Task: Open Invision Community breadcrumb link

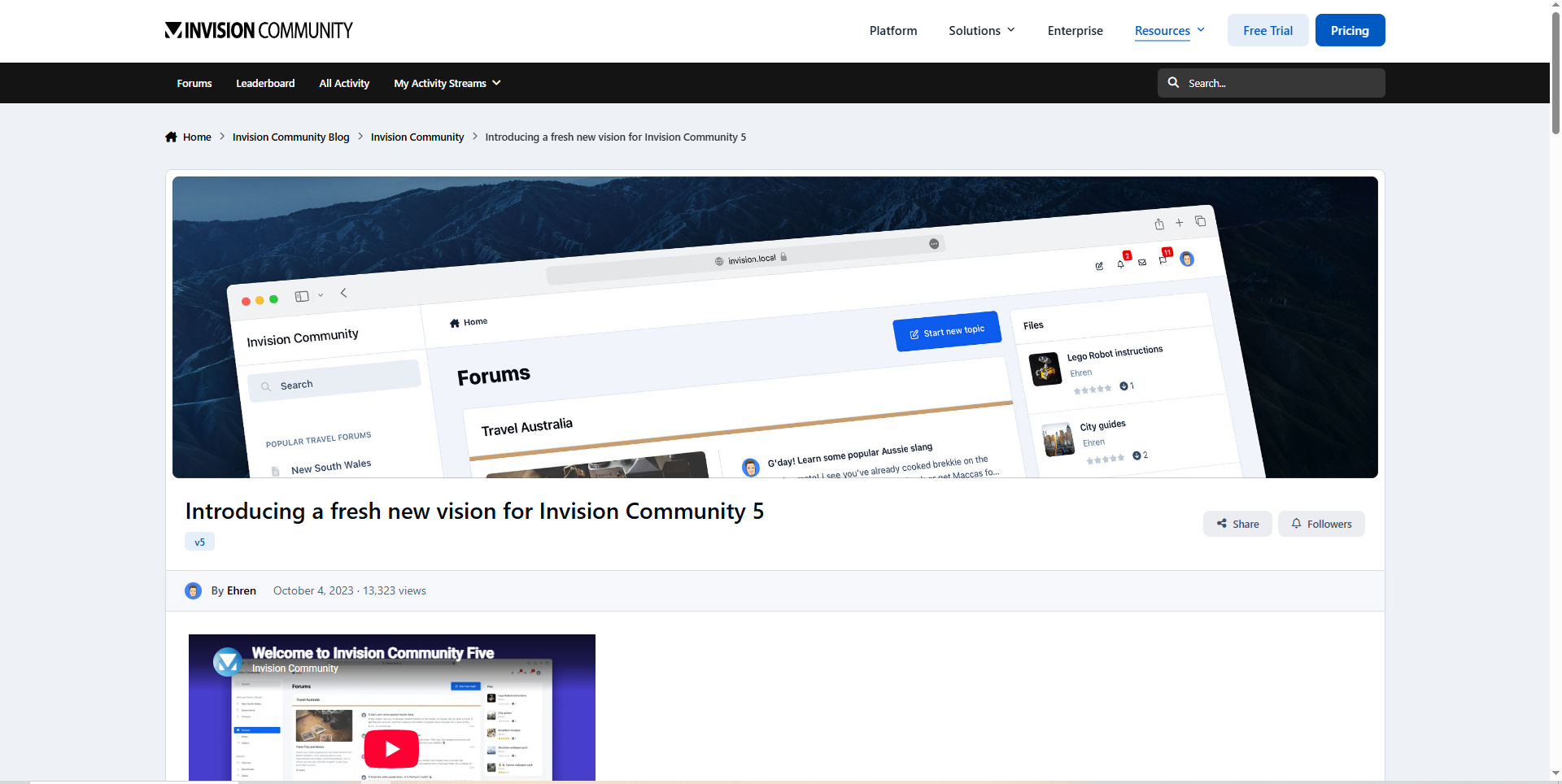Action: [x=417, y=137]
